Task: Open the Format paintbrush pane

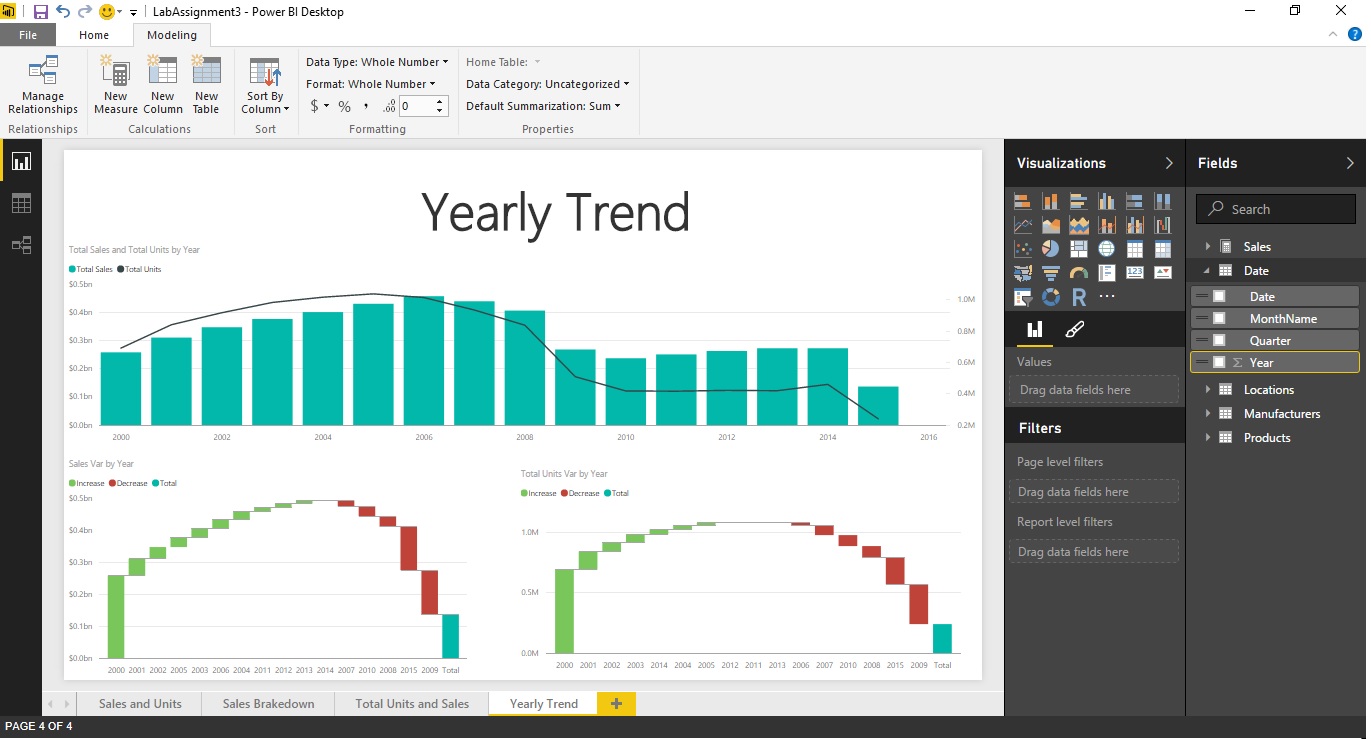Action: [x=1075, y=329]
